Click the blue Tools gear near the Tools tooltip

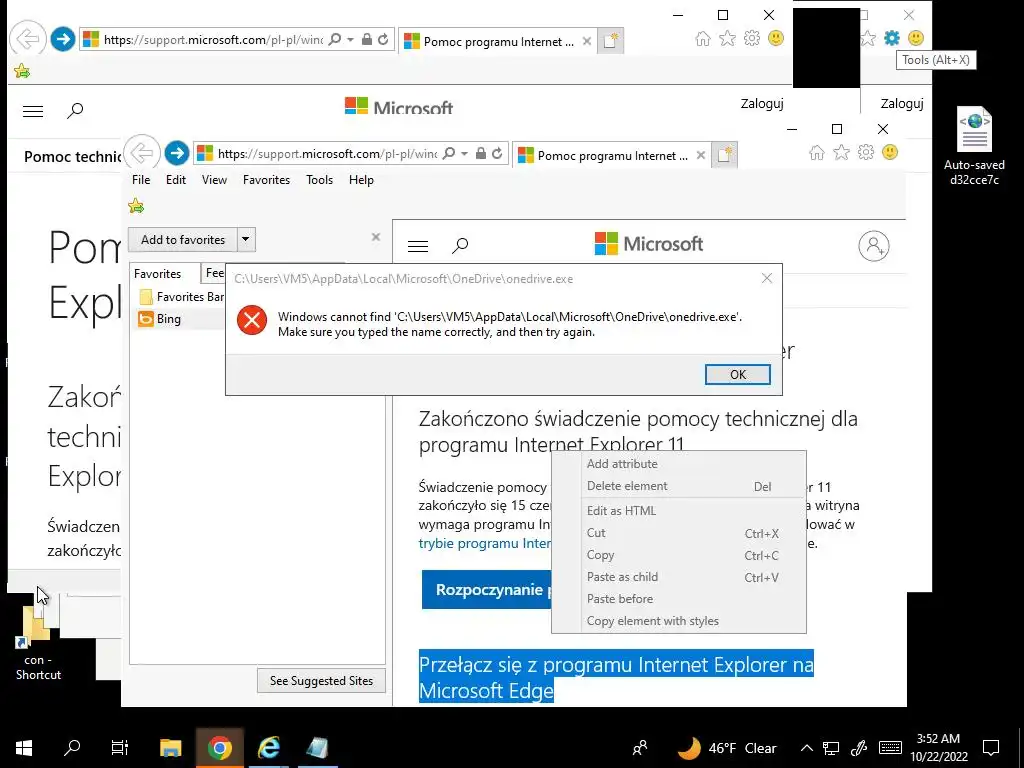point(891,38)
